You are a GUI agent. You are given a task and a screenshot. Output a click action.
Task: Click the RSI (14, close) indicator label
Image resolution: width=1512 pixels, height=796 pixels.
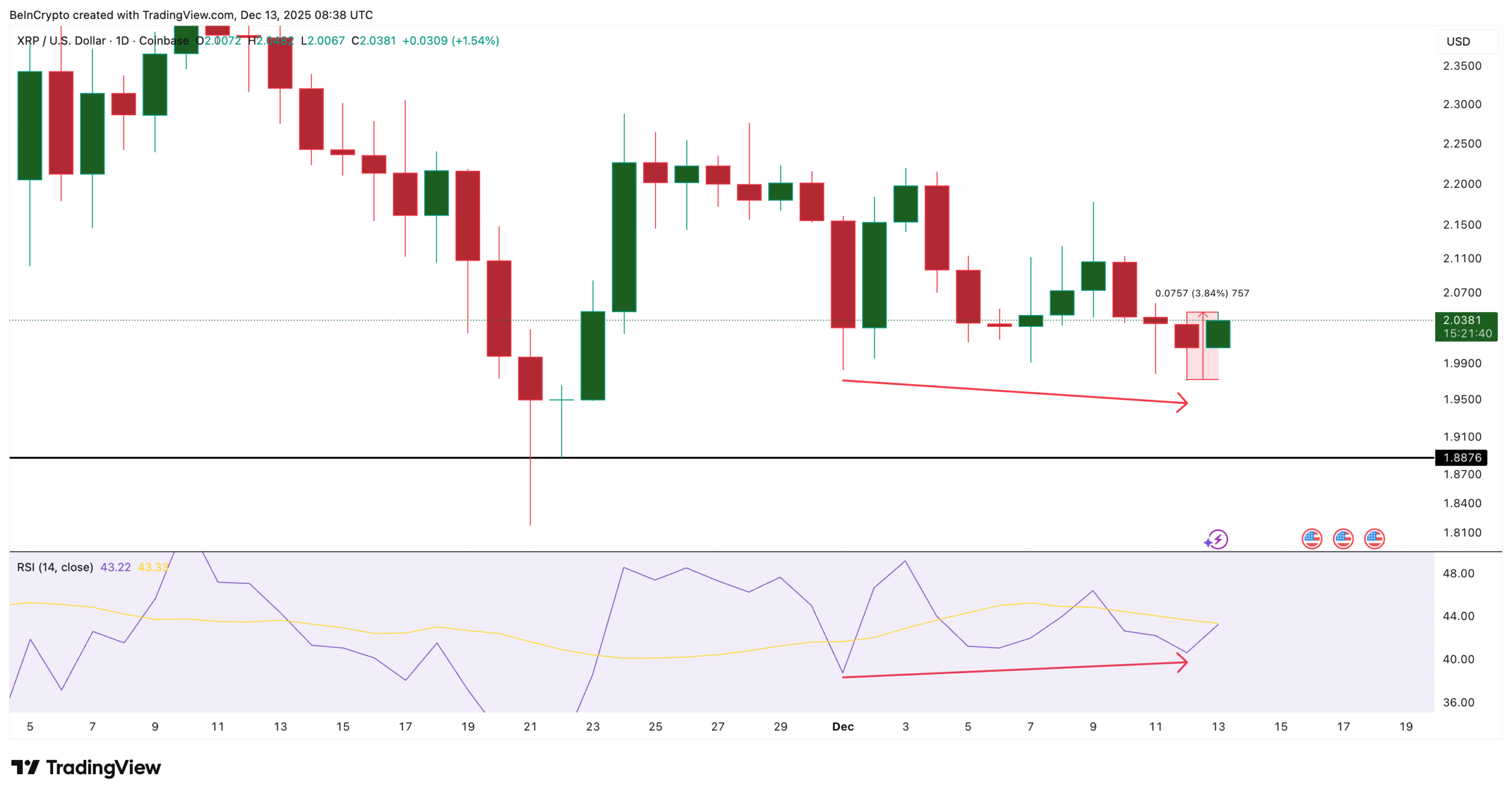point(53,566)
